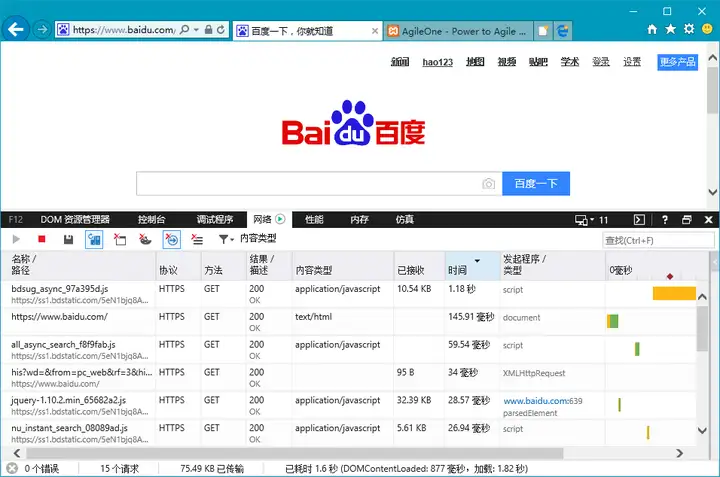Viewport: 720px width, 477px height.
Task: Select the all_async_search_f8f9fab.js request
Action: tap(349, 350)
